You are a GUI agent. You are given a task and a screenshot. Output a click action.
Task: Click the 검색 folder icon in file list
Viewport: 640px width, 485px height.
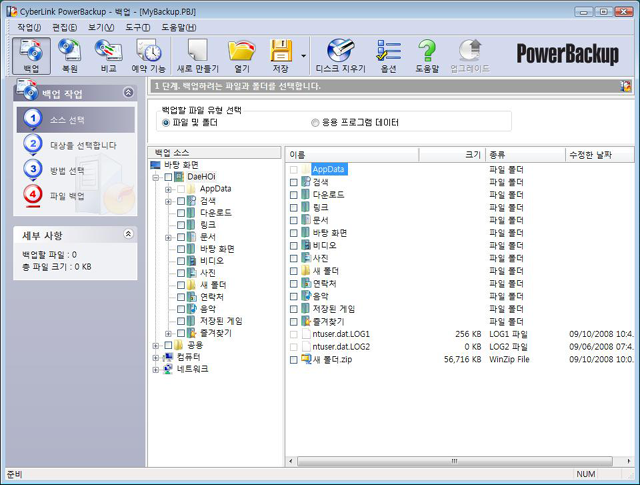click(306, 182)
